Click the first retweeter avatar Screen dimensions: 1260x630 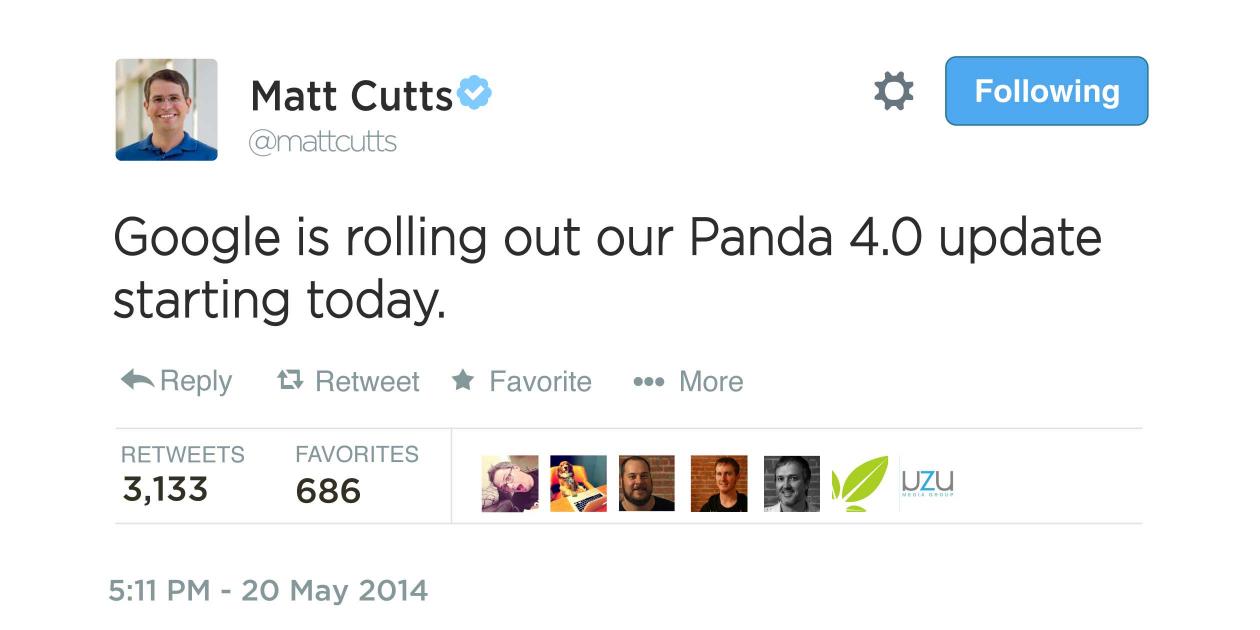tap(509, 484)
